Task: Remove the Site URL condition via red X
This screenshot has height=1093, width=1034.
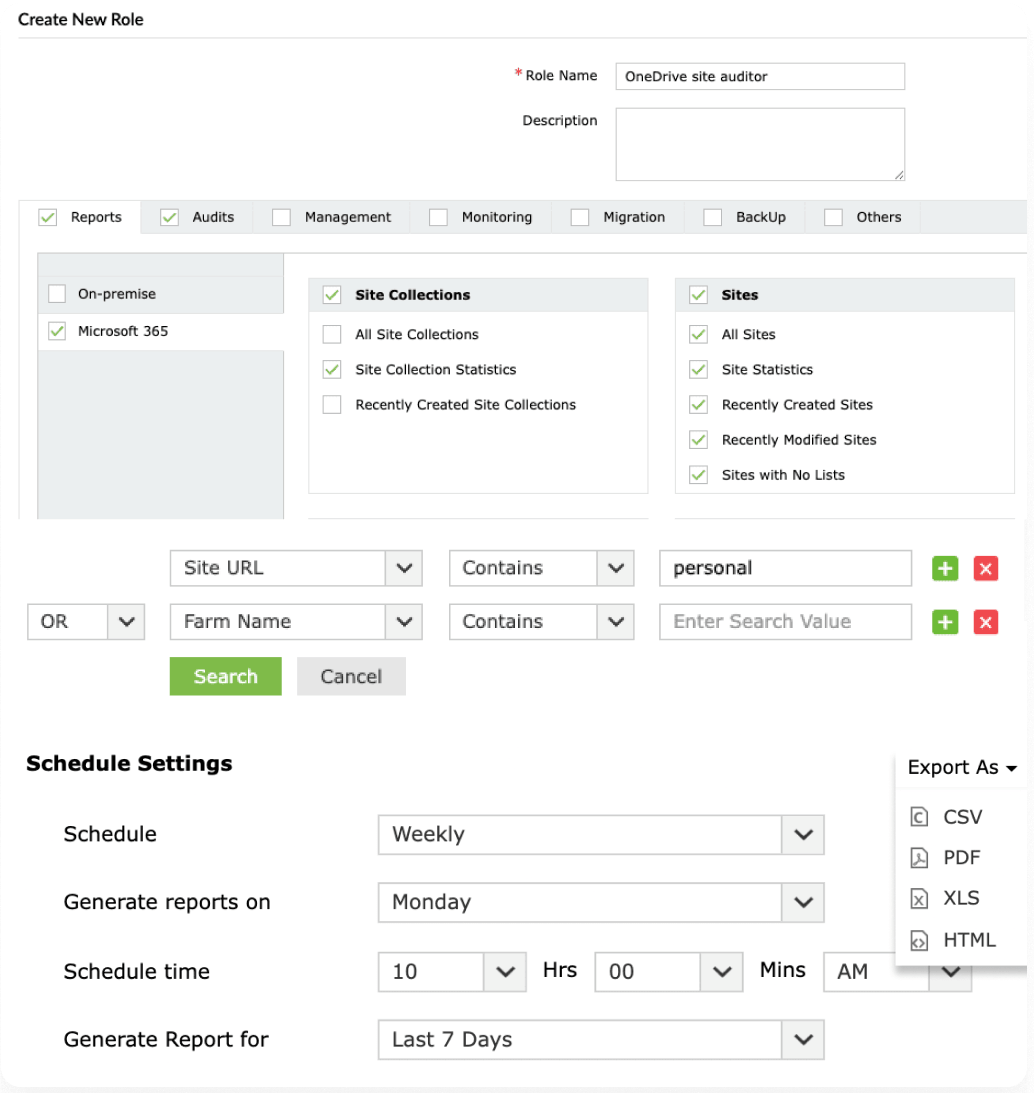Action: click(985, 568)
